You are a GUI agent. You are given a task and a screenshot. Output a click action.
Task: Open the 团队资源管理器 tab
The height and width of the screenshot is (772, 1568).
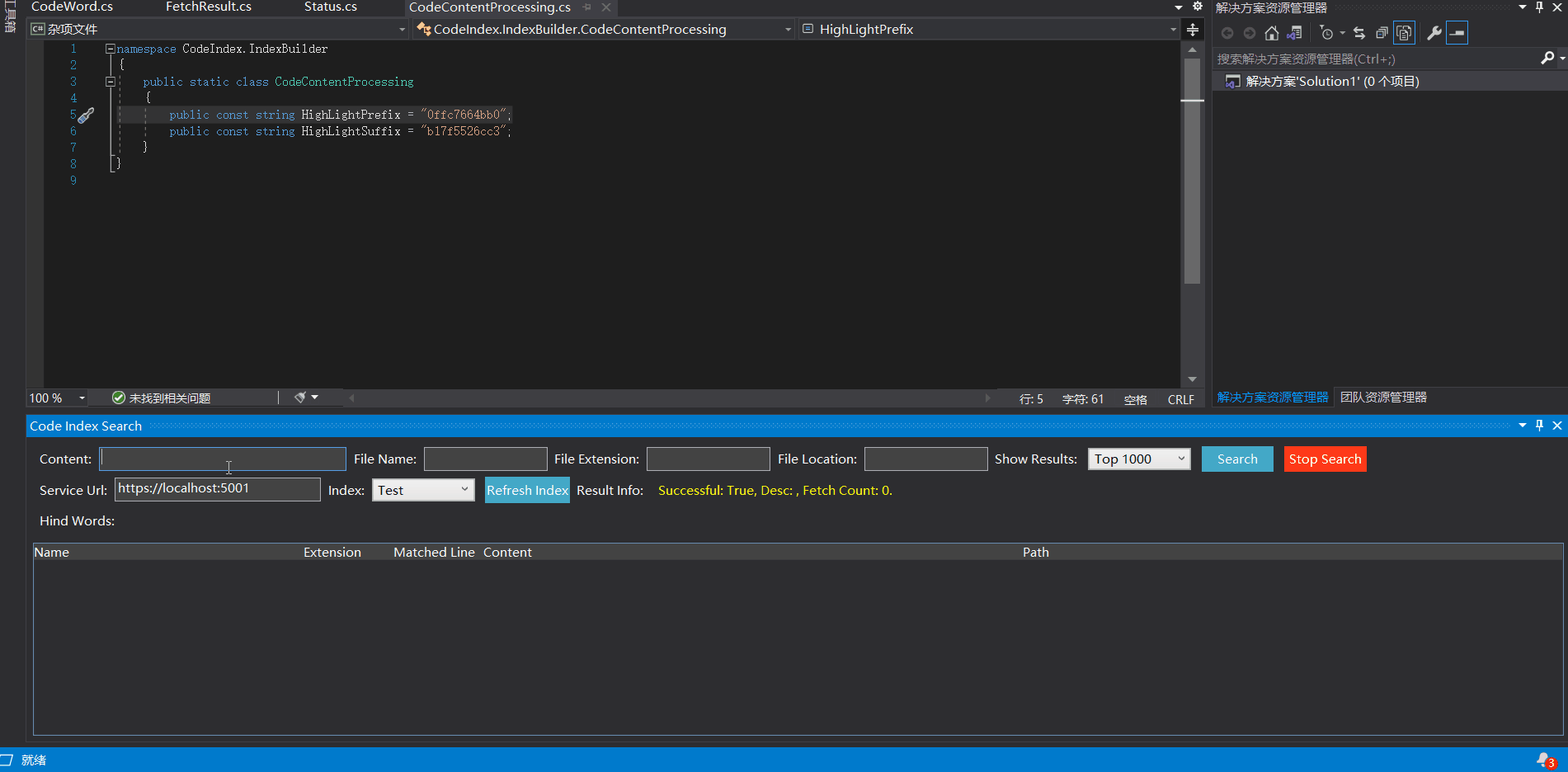(x=1382, y=397)
